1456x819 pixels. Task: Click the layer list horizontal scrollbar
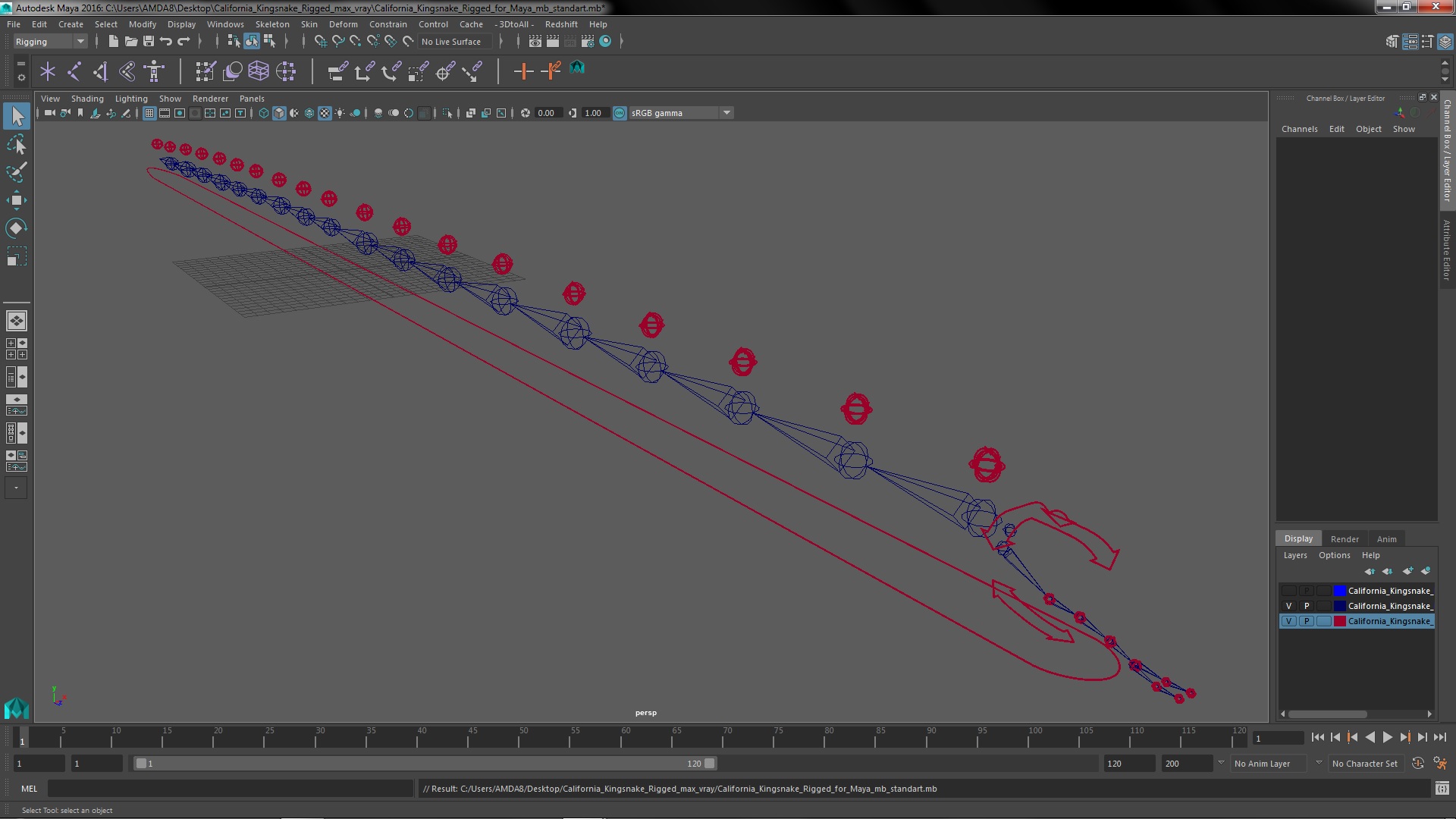tap(1328, 714)
